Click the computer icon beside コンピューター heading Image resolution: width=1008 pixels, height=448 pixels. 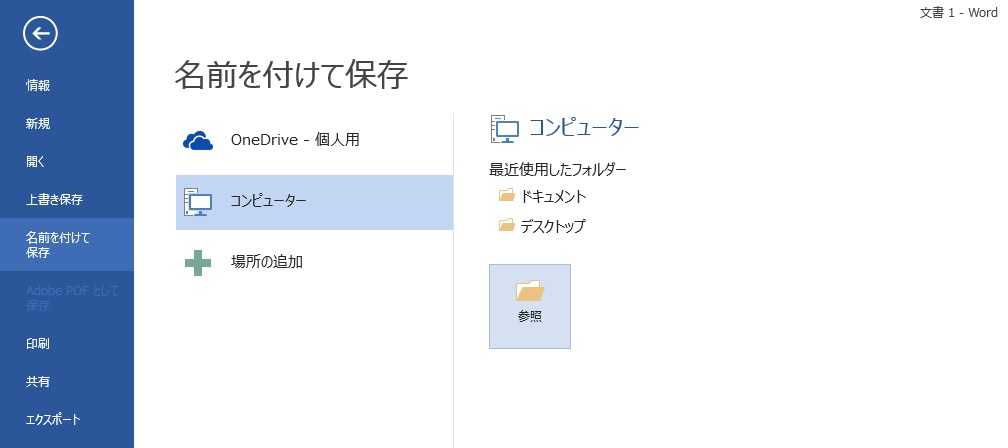505,129
